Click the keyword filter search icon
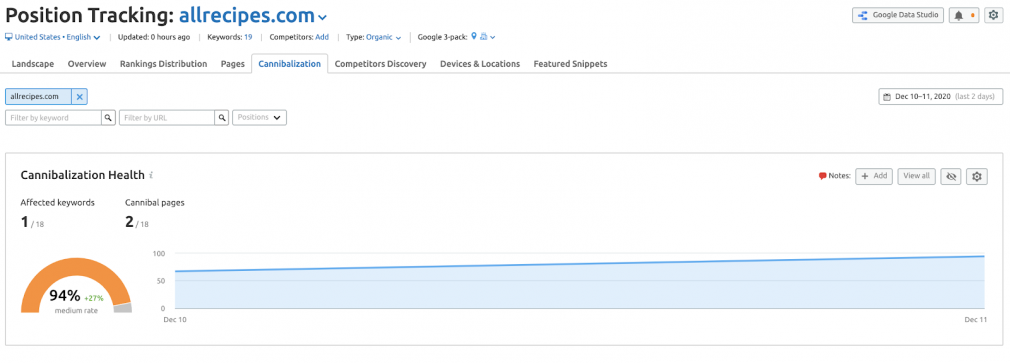Screen dimensions: 1010x363 pos(108,118)
